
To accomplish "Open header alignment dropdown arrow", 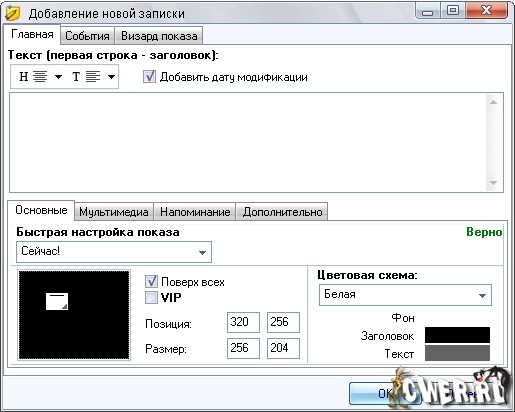I will click(x=58, y=77).
